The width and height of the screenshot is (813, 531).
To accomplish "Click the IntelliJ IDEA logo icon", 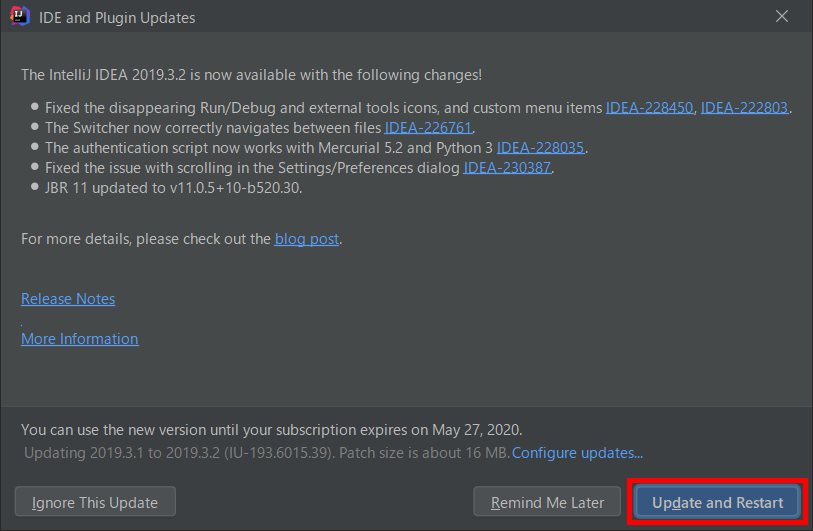I will click(x=20, y=16).
